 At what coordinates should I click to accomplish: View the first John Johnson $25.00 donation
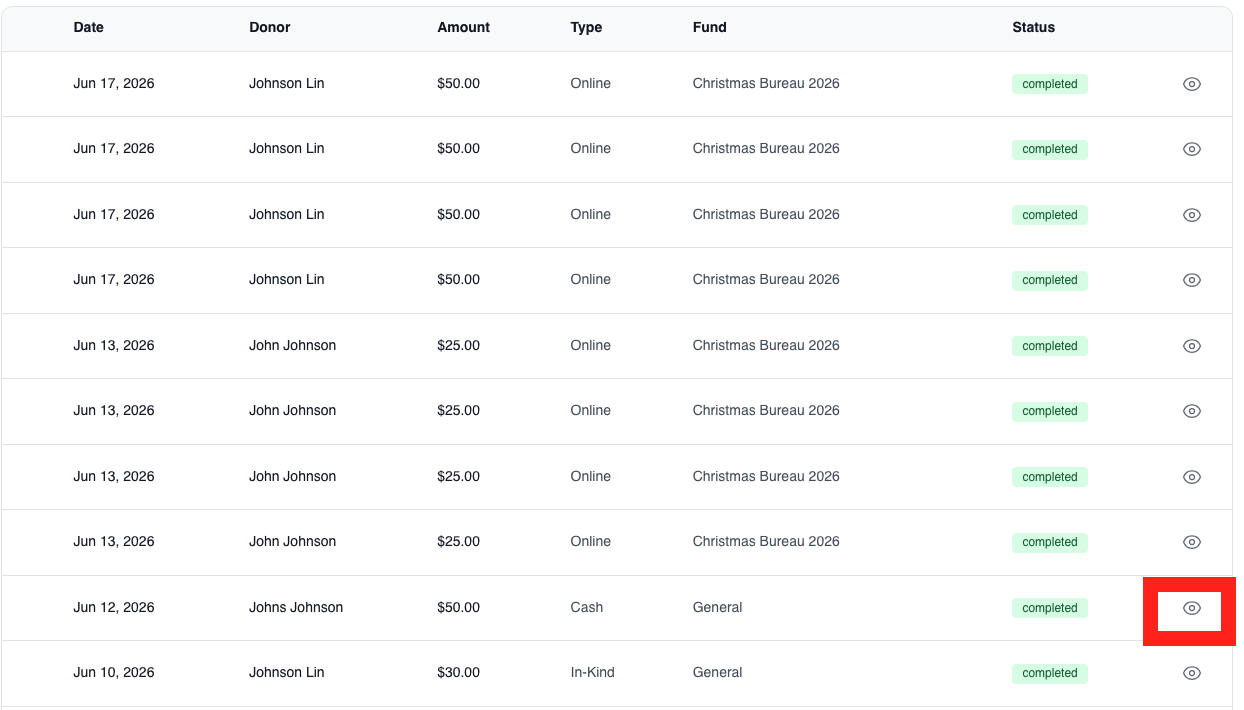point(1191,346)
